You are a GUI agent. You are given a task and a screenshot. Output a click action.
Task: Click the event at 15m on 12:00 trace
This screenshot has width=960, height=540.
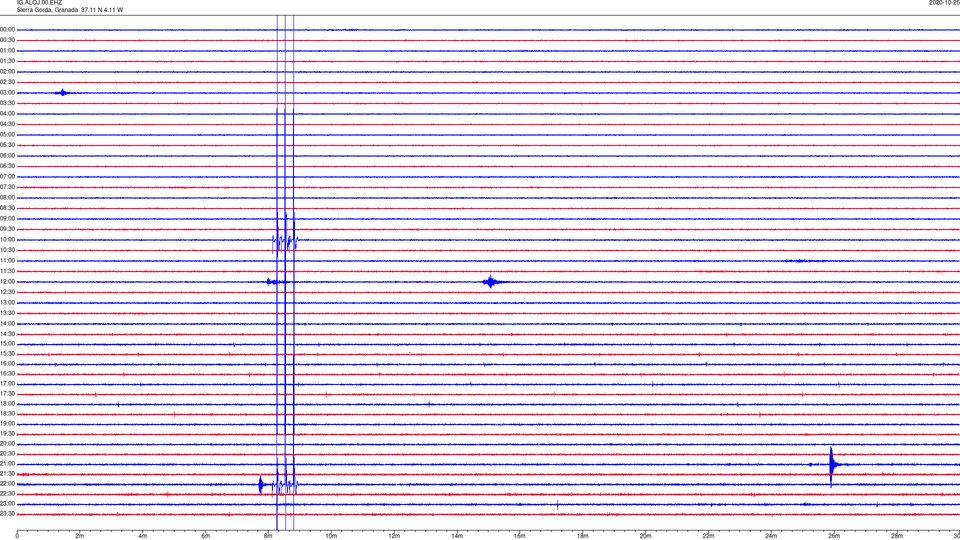(490, 282)
